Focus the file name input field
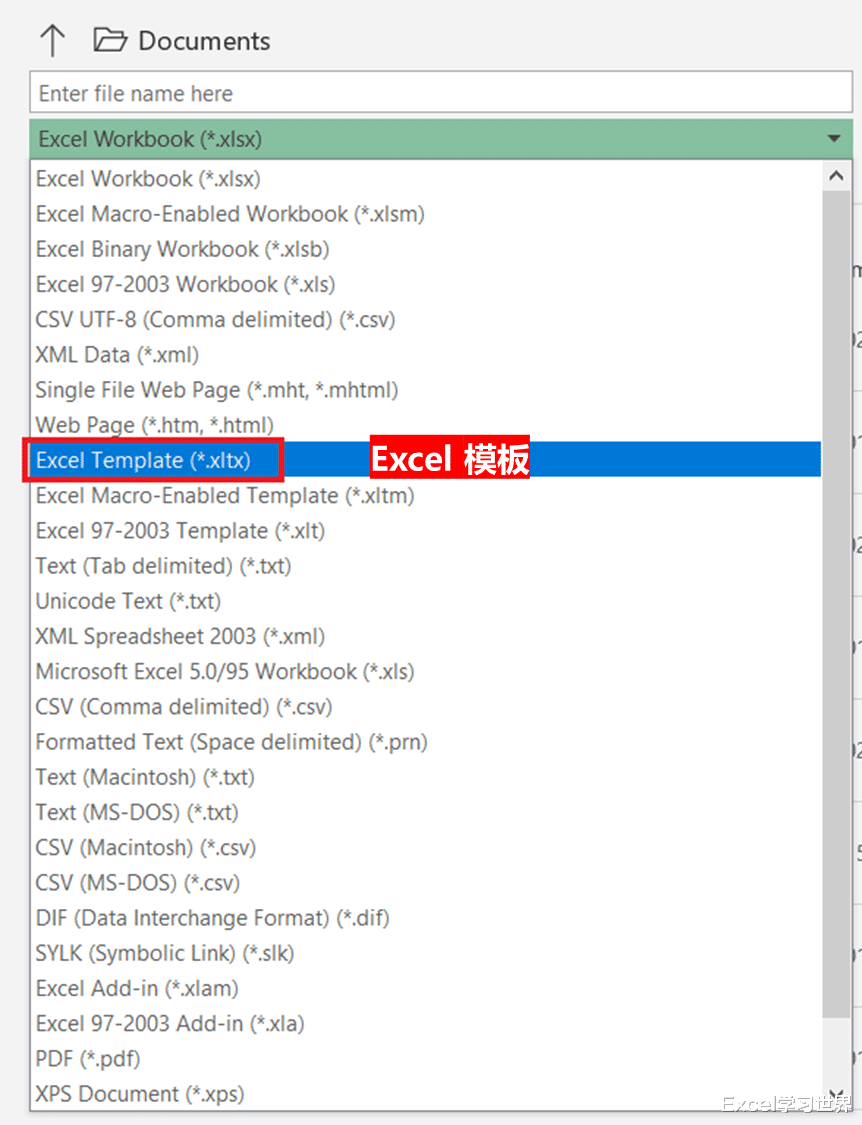 (441, 93)
